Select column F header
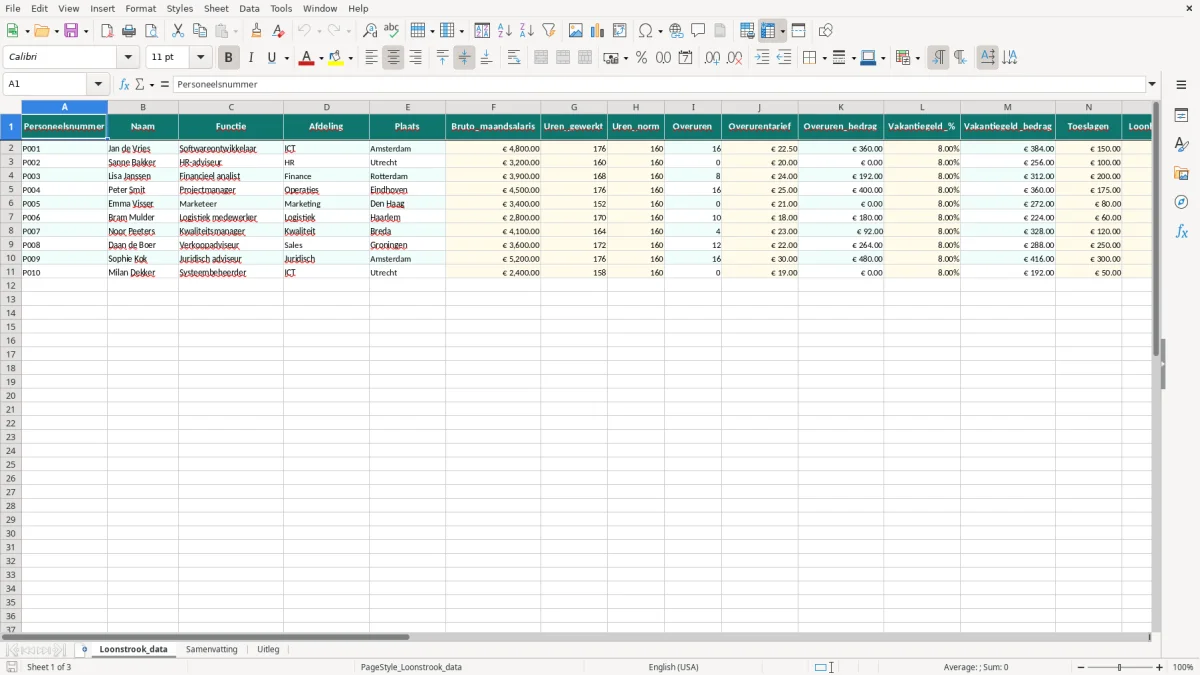 (x=493, y=107)
